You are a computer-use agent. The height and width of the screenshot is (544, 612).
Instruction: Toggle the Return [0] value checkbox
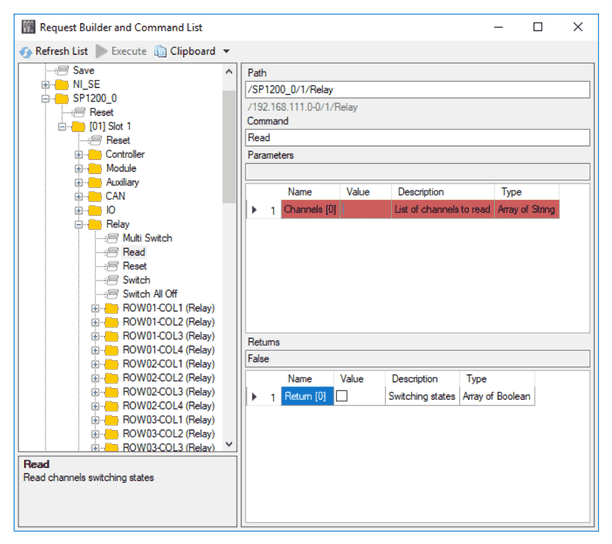coord(342,396)
